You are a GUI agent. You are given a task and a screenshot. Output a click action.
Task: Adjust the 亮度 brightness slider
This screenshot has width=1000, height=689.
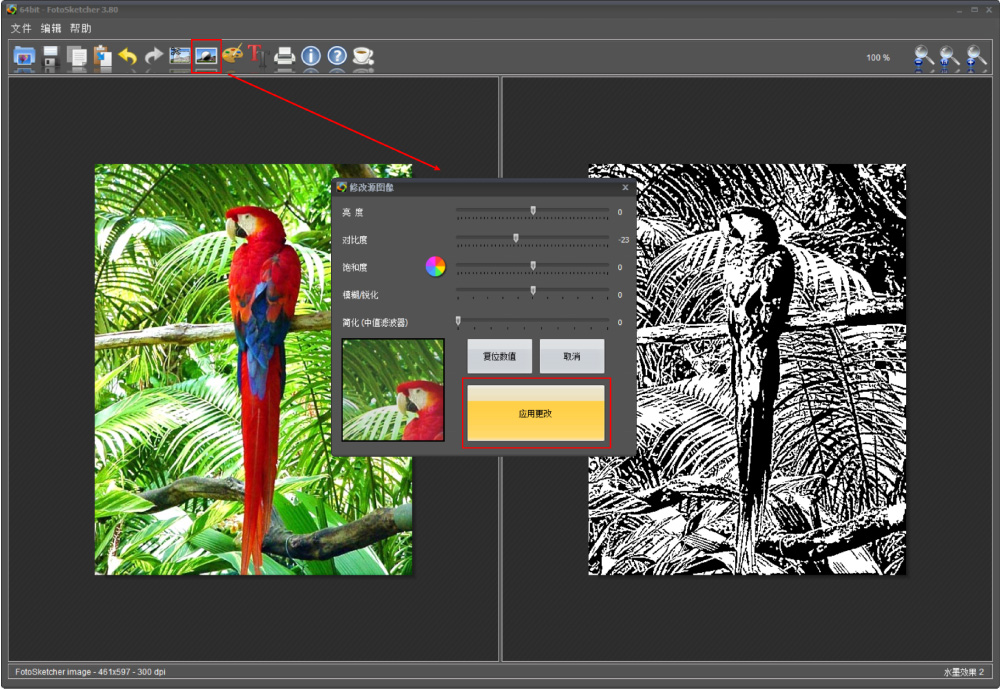(533, 212)
